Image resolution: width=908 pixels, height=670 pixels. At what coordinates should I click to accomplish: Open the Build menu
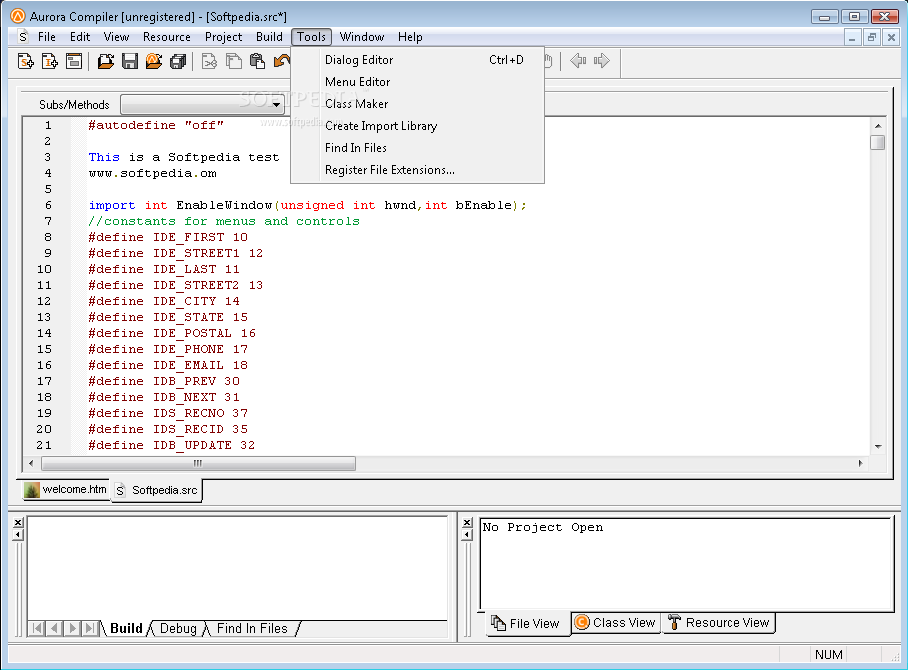(269, 37)
